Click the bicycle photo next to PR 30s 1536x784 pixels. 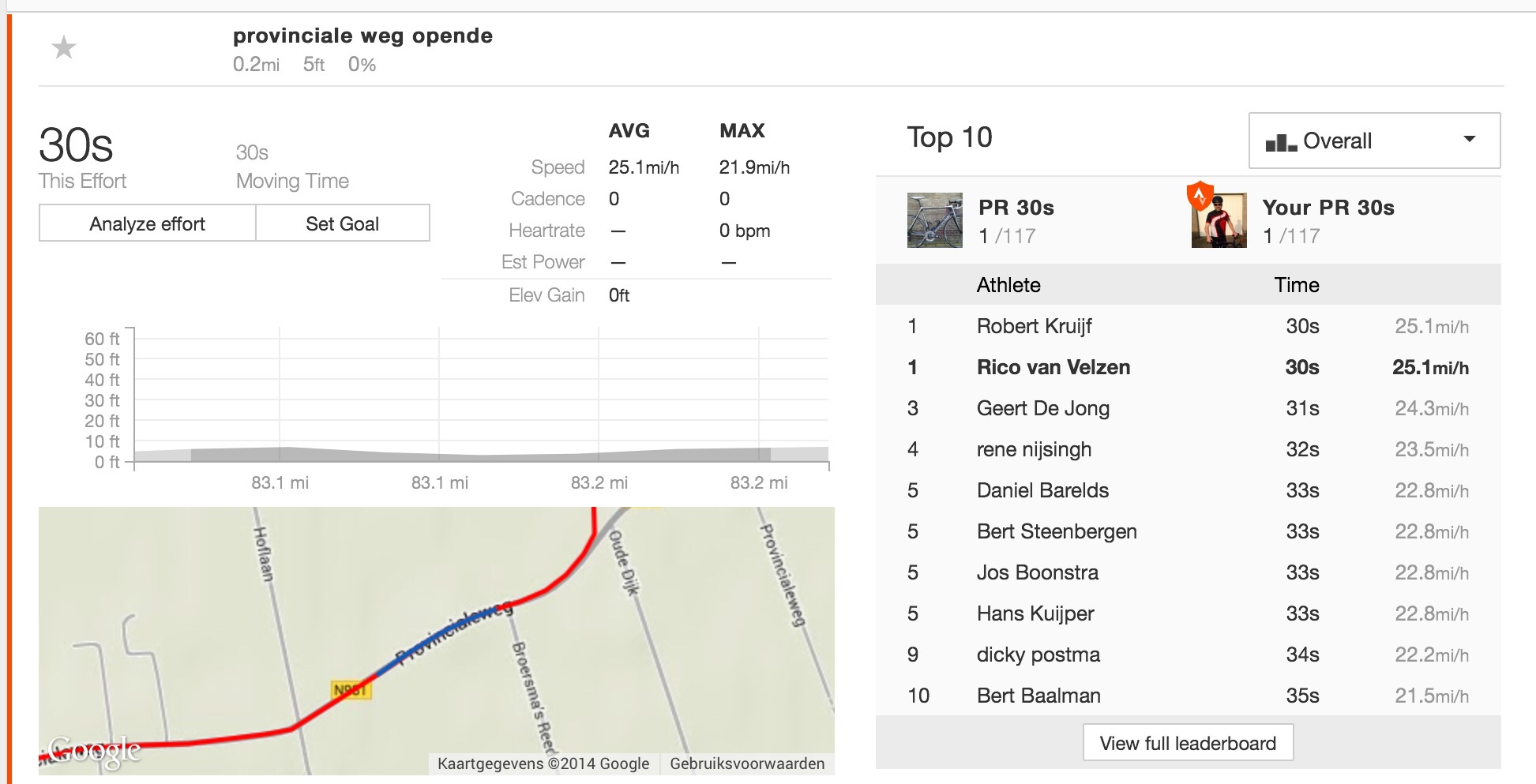[x=934, y=220]
